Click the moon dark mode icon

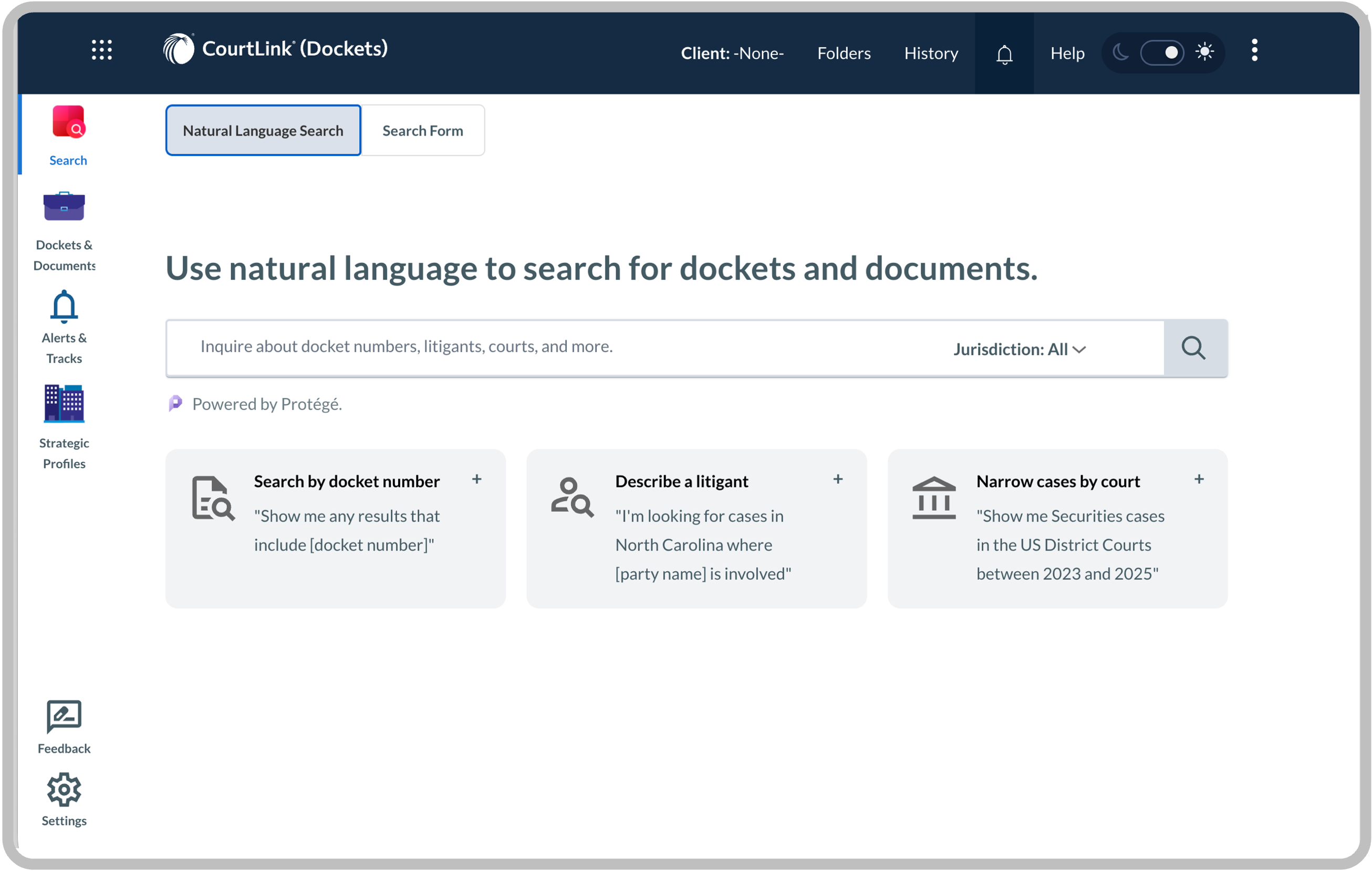click(x=1120, y=53)
